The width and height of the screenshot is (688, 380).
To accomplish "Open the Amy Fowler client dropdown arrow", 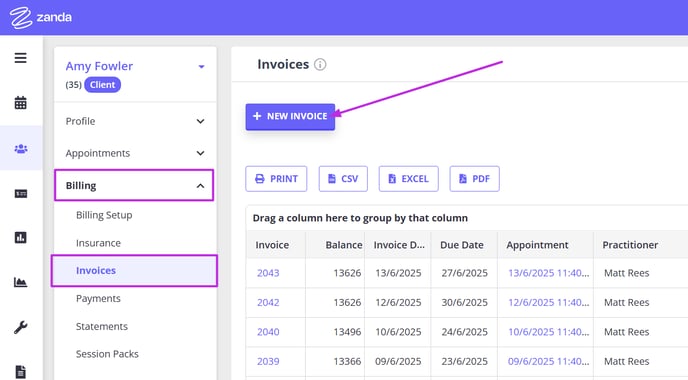I will tap(201, 67).
